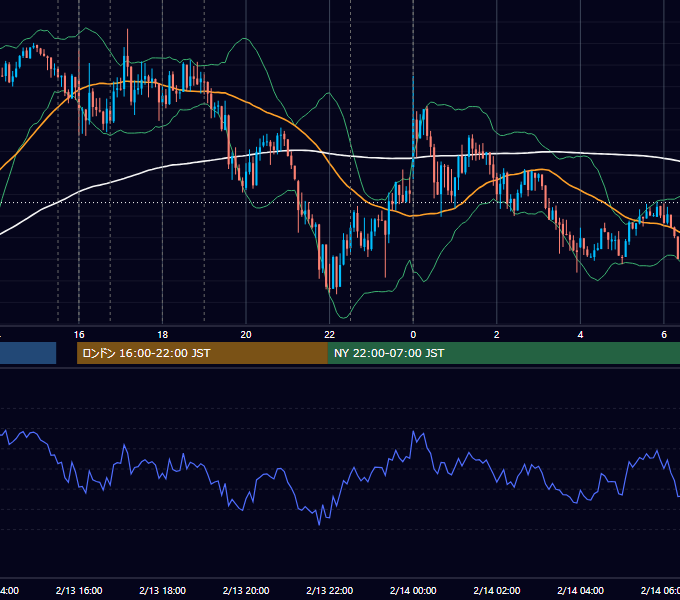Click the 6 hour axis label
The width and height of the screenshot is (680, 600).
pyautogui.click(x=664, y=335)
